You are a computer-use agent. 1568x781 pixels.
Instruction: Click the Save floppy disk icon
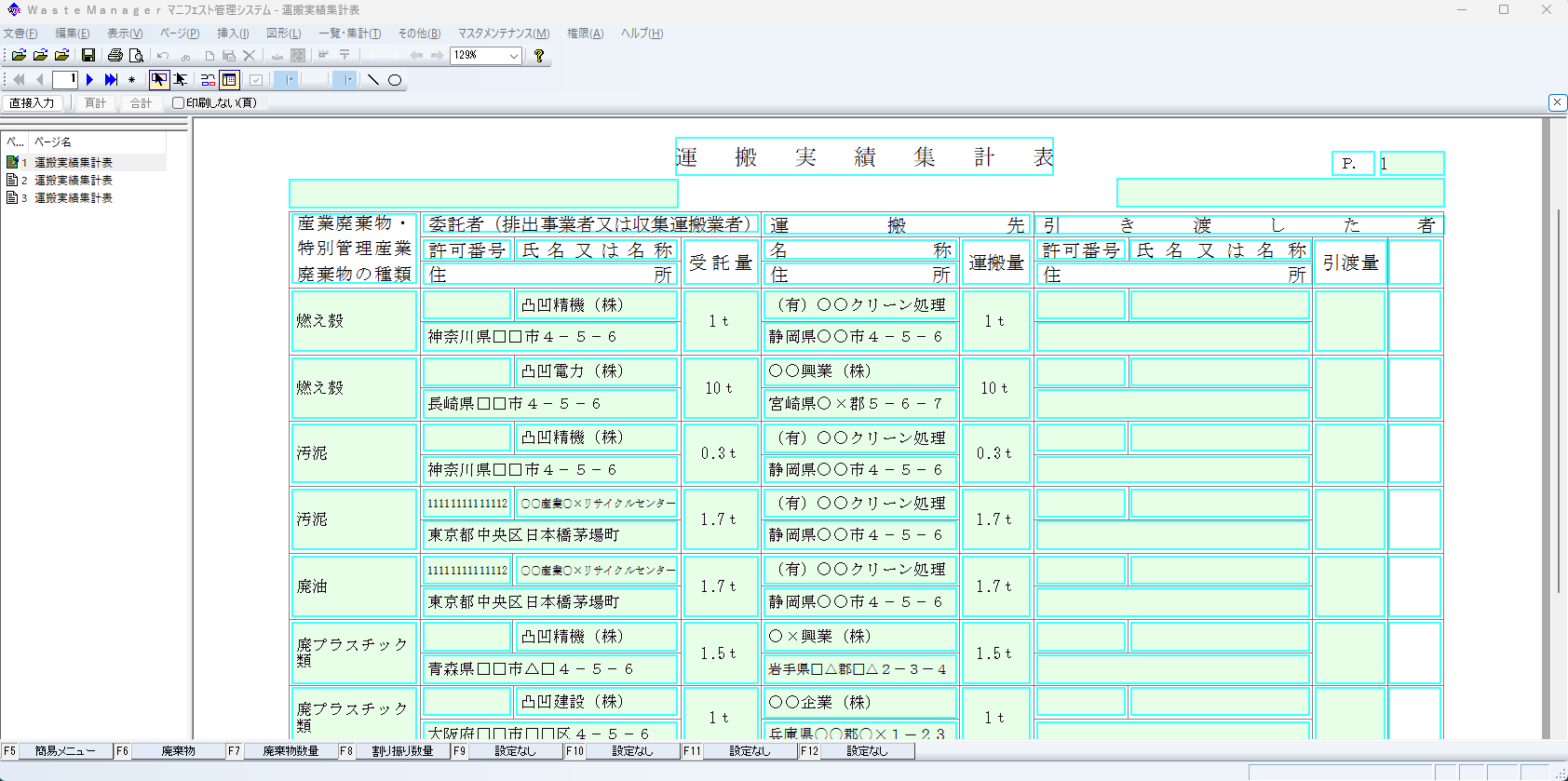(x=88, y=56)
